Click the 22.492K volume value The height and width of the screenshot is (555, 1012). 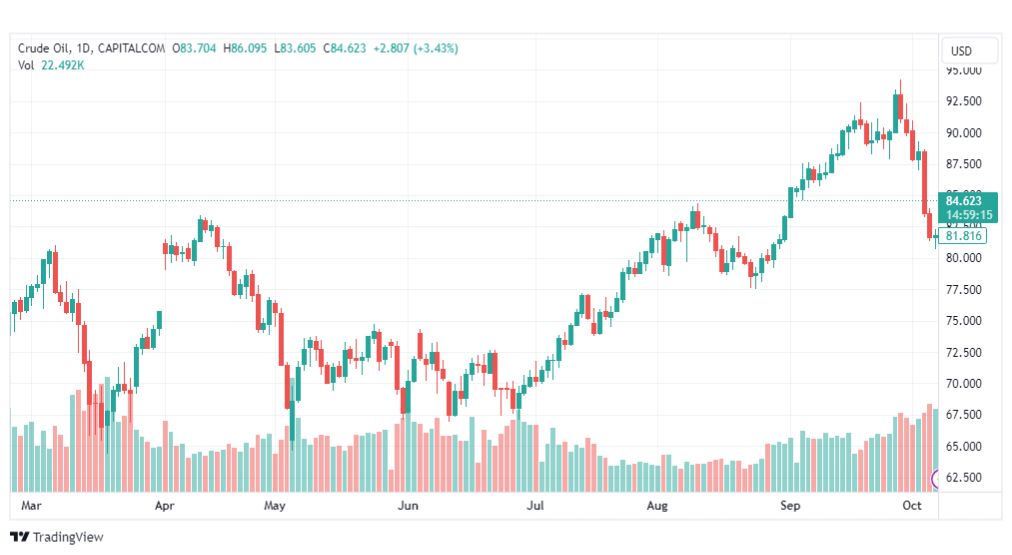63,66
